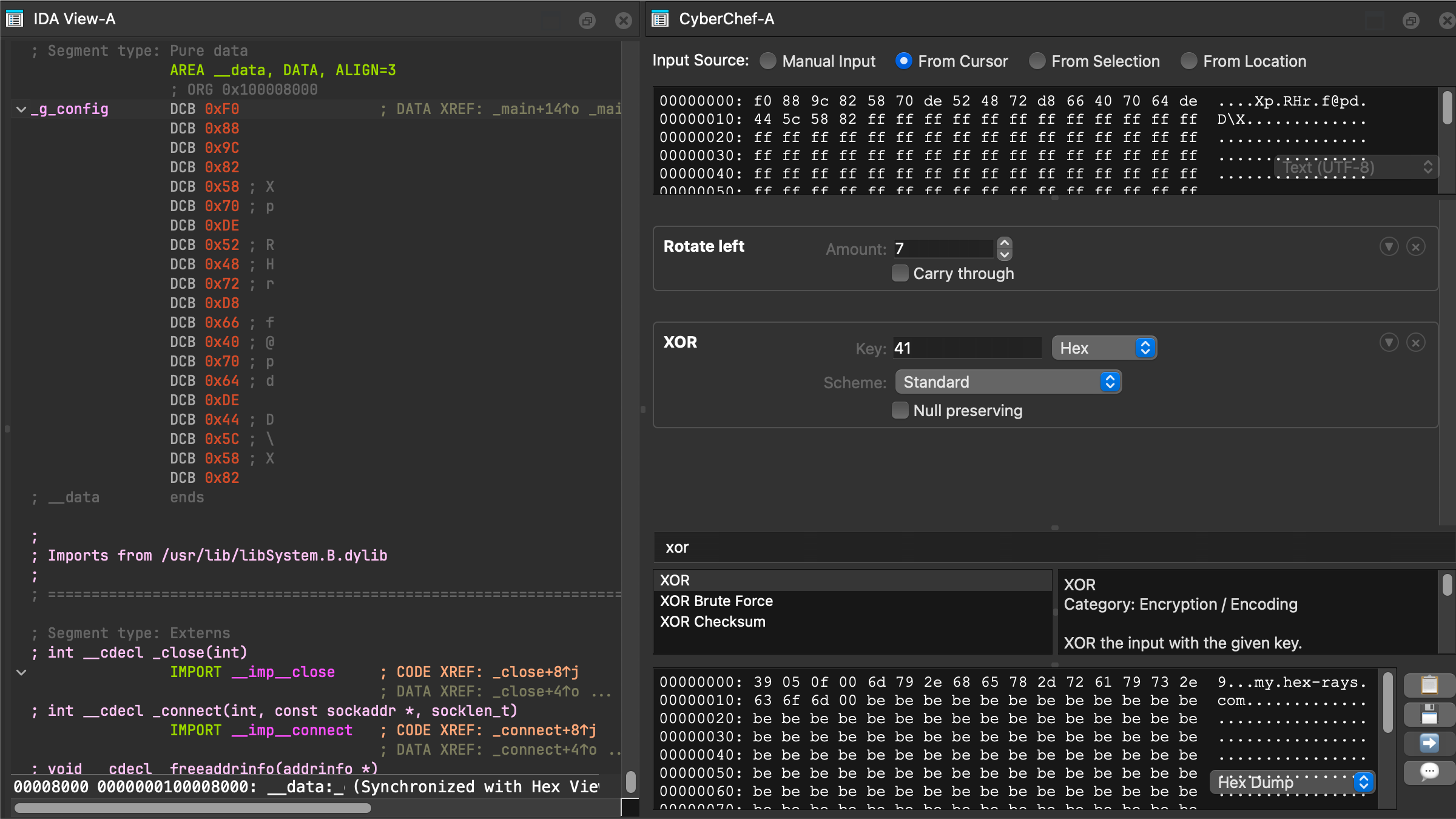This screenshot has height=819, width=1456.
Task: Select From Location input source
Action: 1189,61
